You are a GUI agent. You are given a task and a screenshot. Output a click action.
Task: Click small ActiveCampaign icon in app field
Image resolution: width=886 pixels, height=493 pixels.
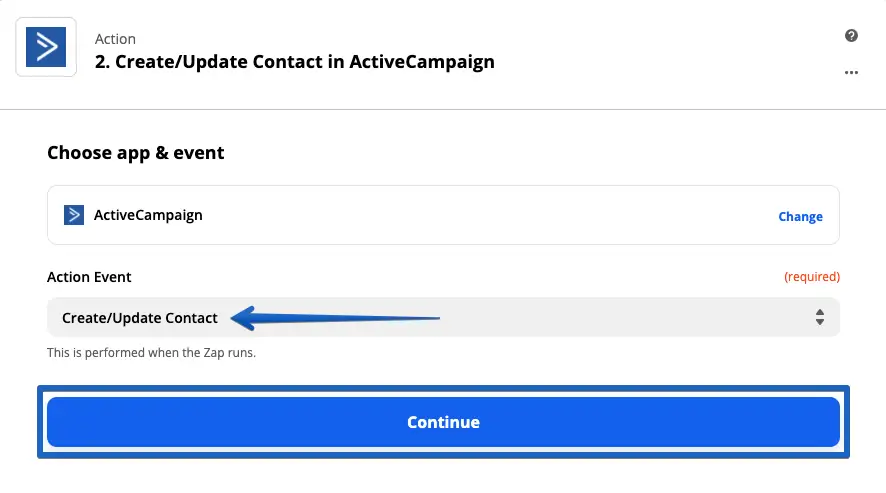(73, 215)
